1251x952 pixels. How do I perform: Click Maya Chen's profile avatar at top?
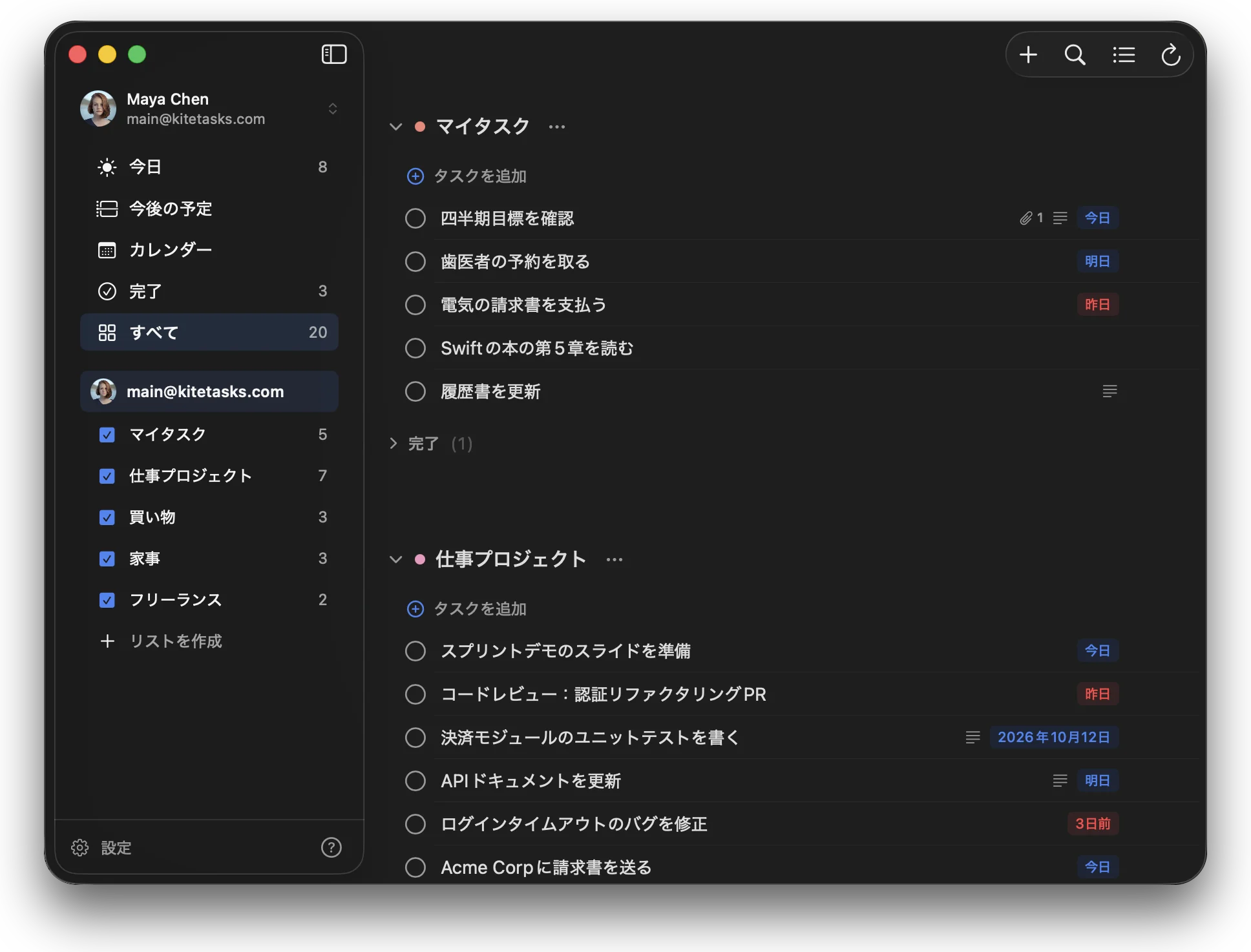click(98, 109)
